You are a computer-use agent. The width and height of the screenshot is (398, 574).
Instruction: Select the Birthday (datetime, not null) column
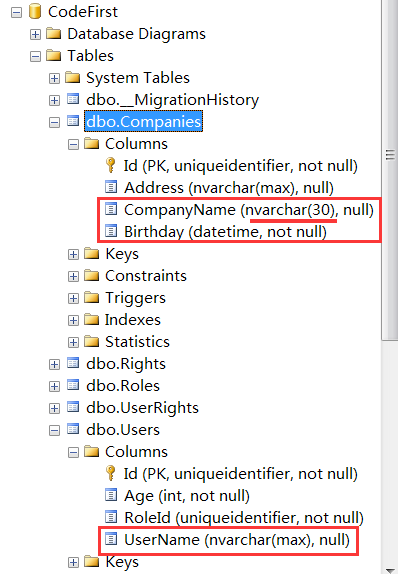pyautogui.click(x=225, y=232)
